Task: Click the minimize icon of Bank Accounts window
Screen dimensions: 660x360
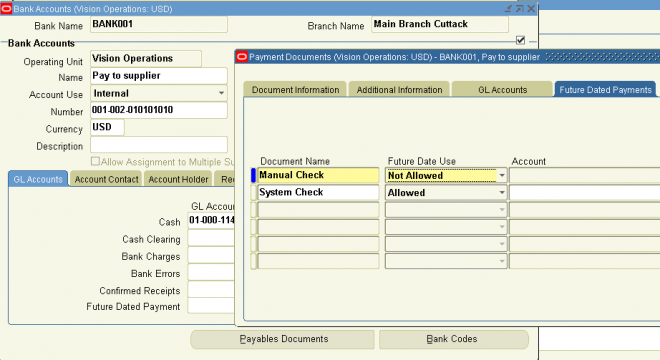Action: [x=508, y=8]
